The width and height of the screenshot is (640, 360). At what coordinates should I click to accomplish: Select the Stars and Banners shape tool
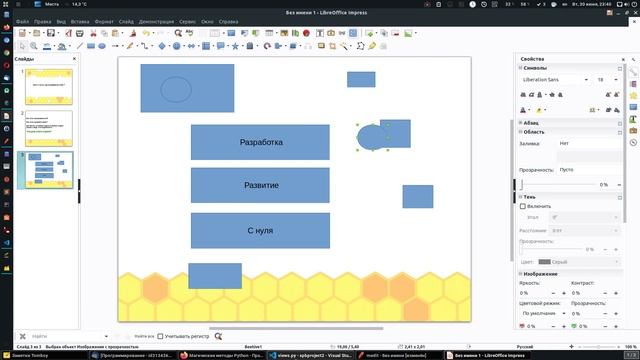pos(235,46)
